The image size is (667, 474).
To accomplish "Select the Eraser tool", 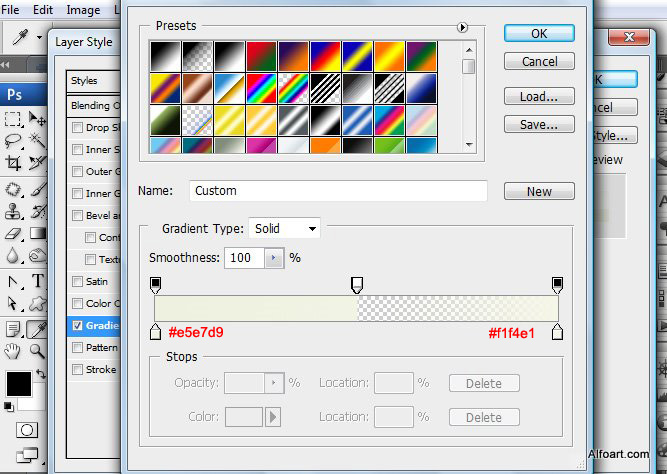I will pos(13,234).
